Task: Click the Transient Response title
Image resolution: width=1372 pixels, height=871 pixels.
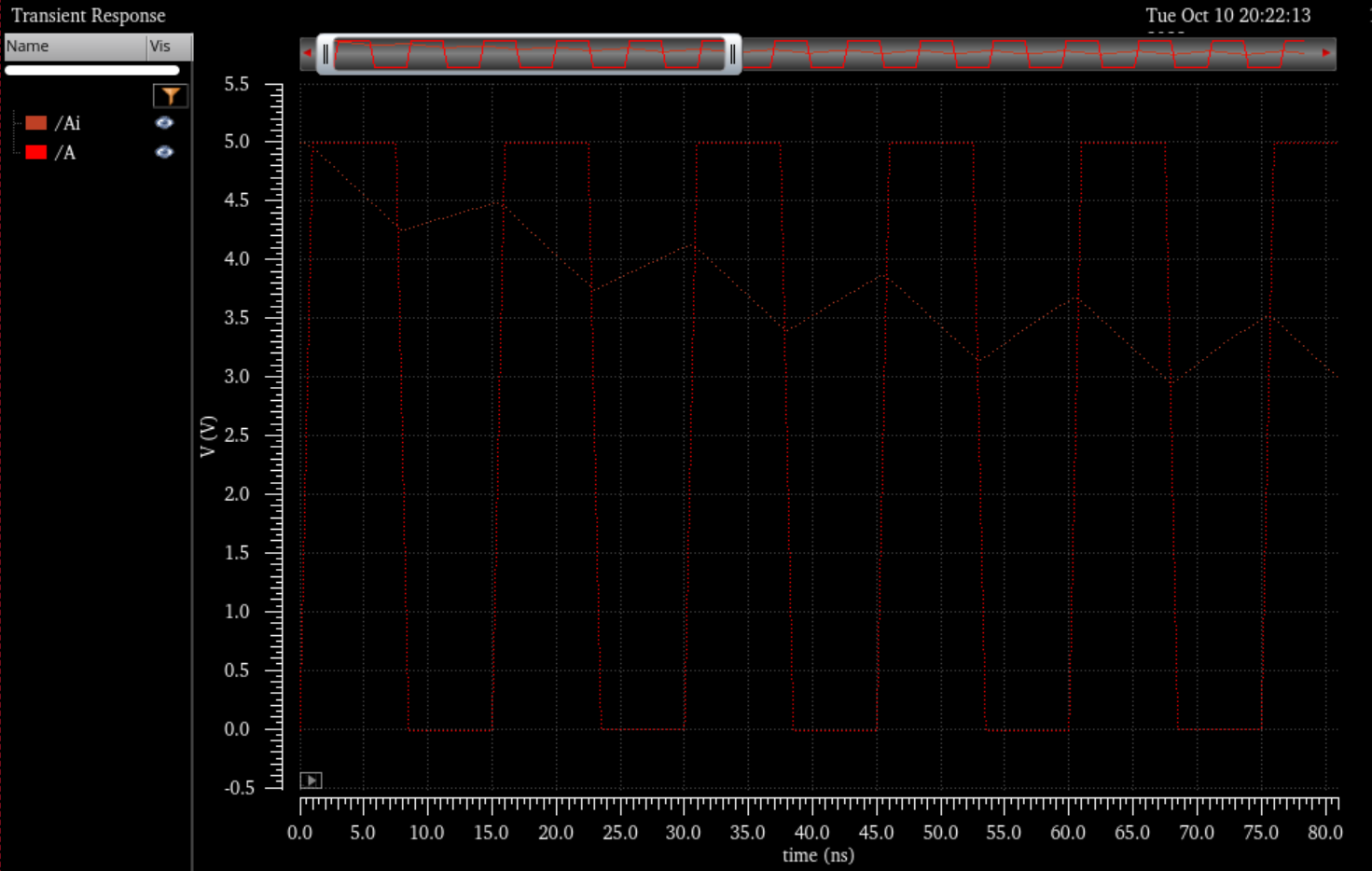Action: point(89,16)
